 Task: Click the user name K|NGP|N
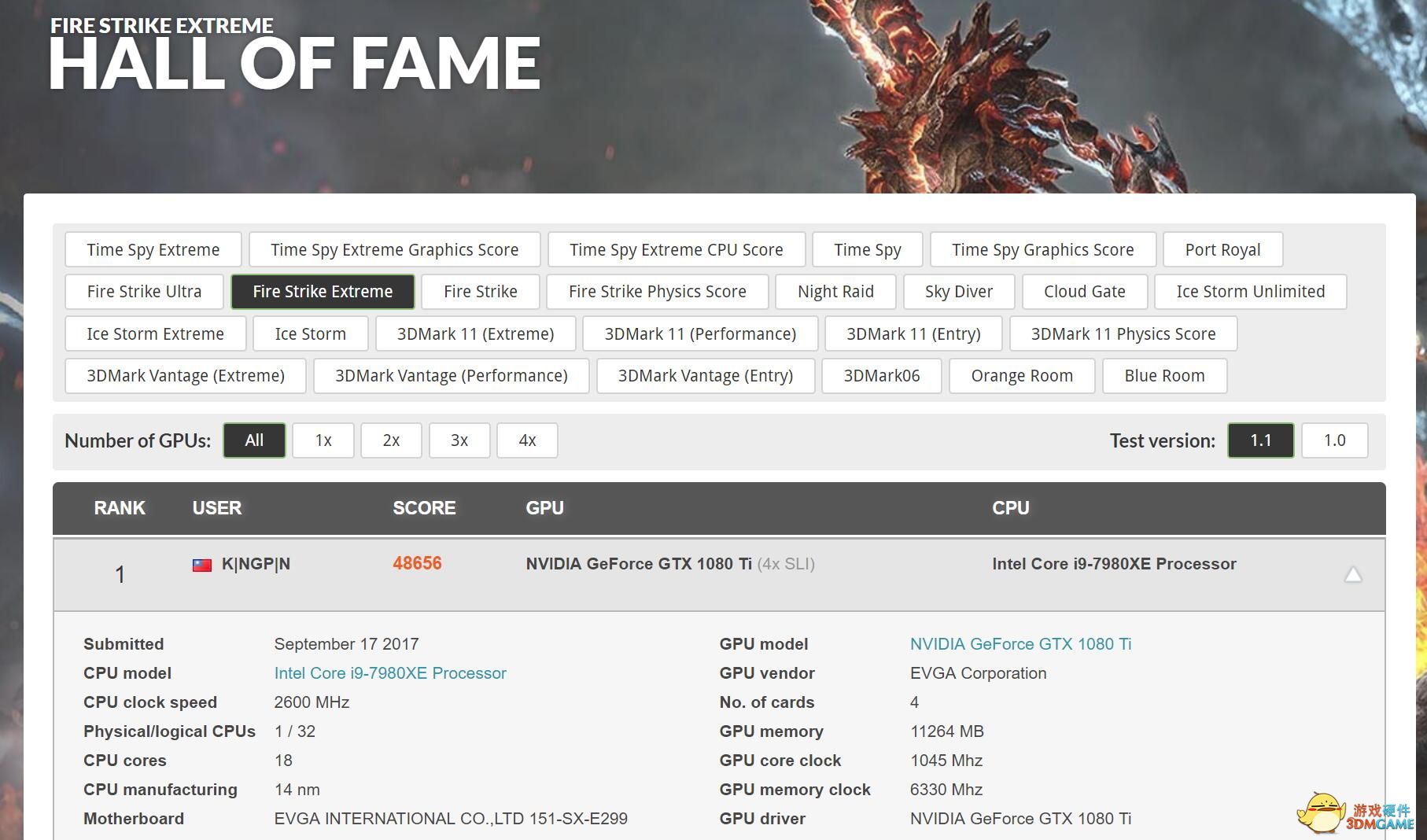click(256, 564)
